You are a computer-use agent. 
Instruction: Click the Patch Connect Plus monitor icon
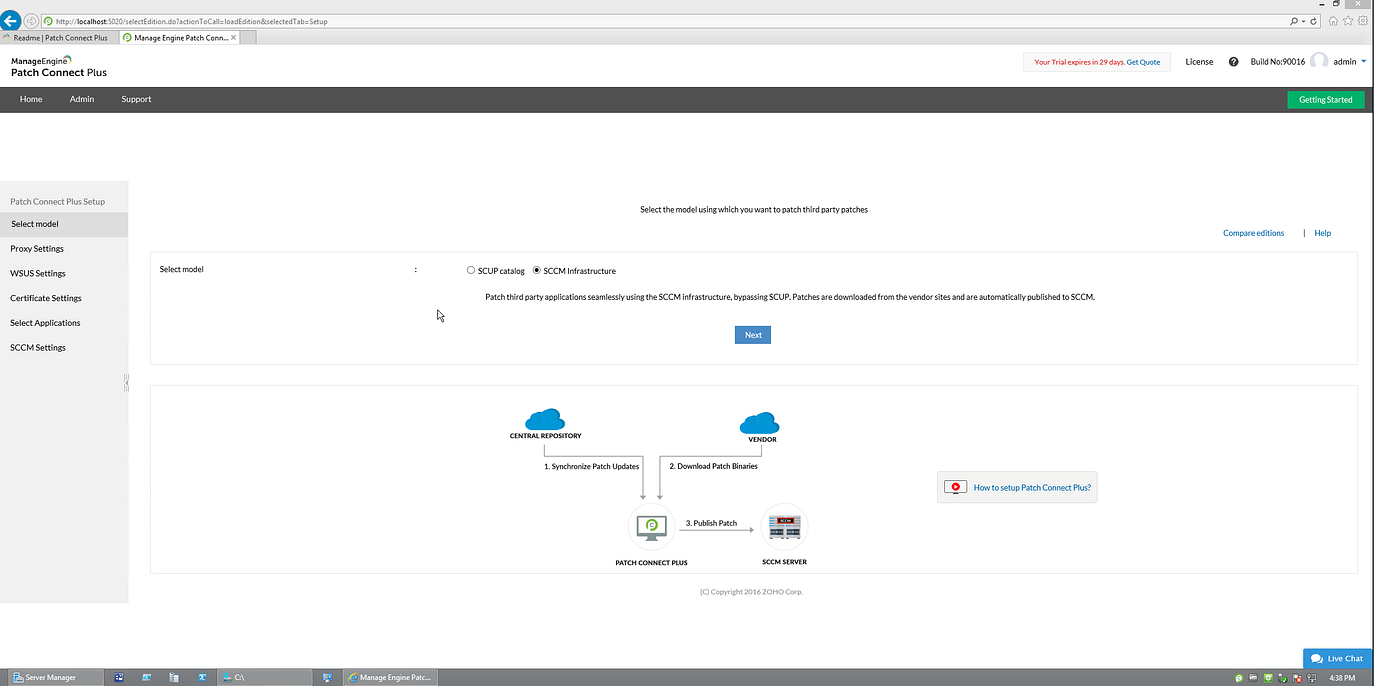pyautogui.click(x=651, y=526)
